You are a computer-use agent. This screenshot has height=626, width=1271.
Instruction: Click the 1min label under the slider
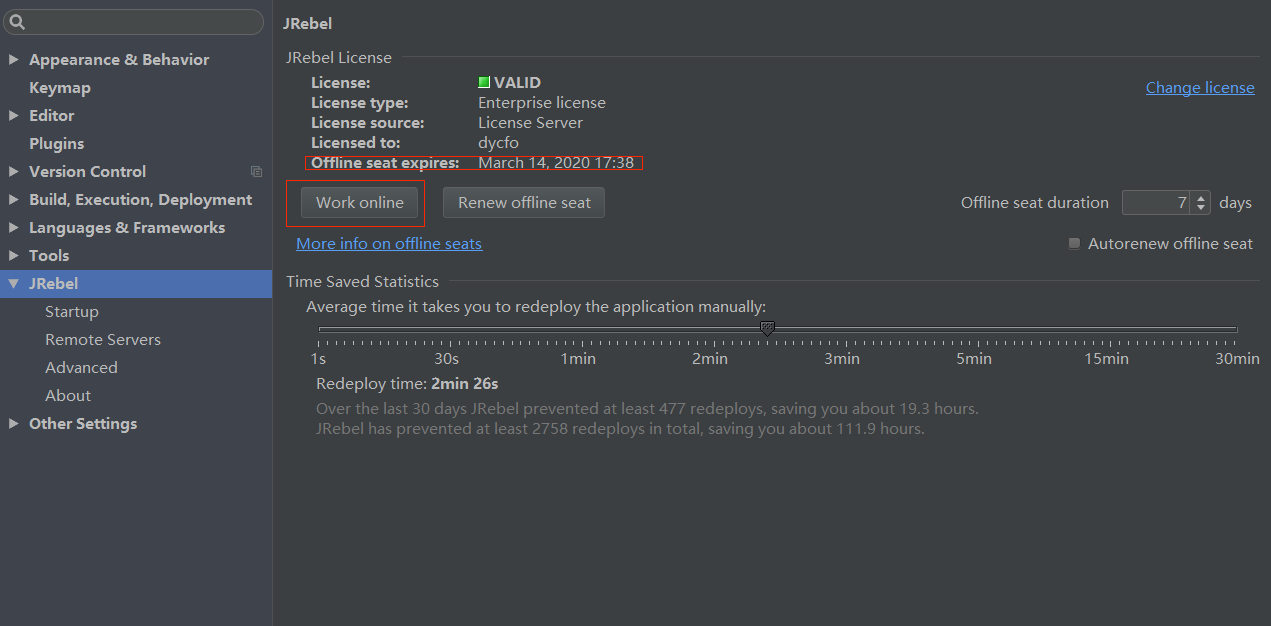(578, 359)
